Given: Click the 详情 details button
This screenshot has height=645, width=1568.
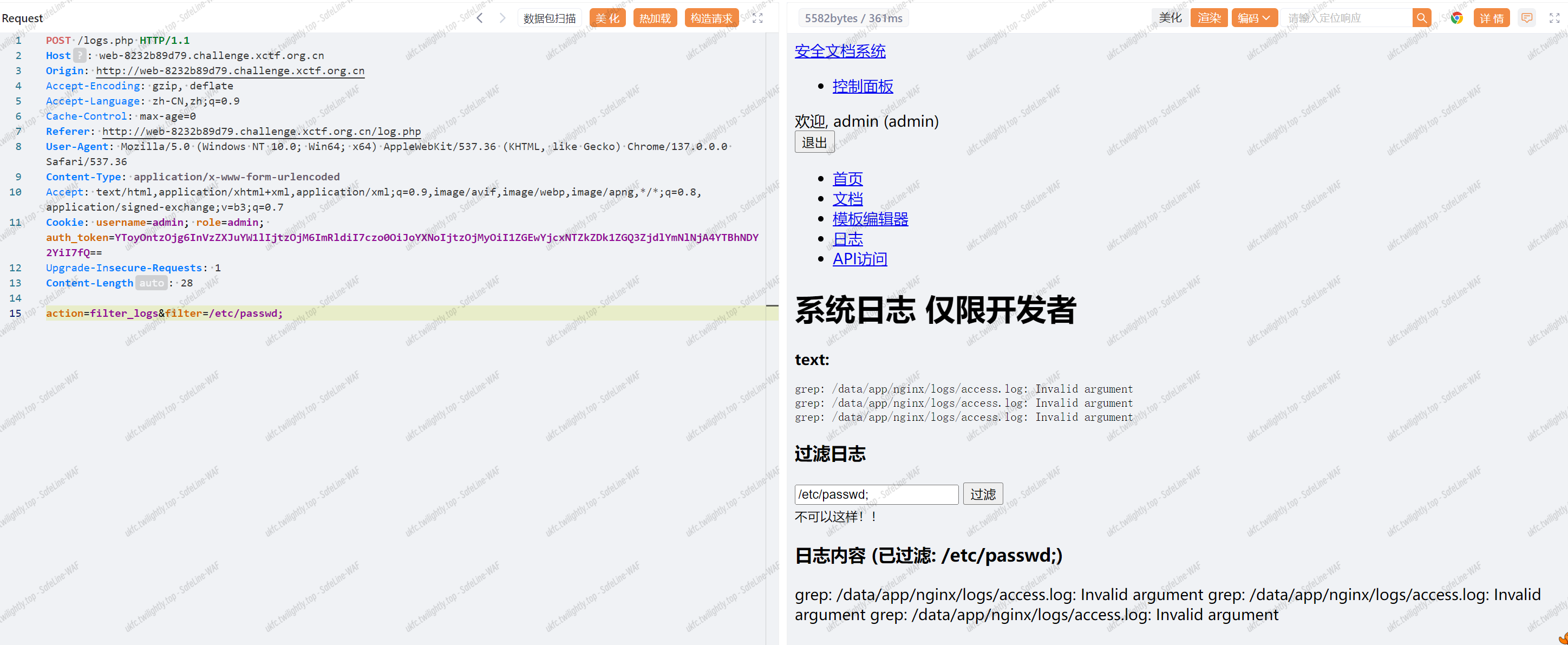Looking at the screenshot, I should coord(1491,18).
